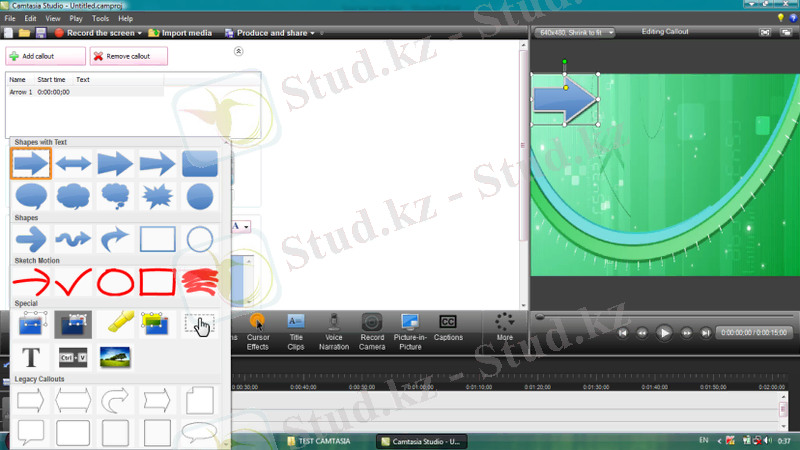Pick the red sketch motion rectangle
The image size is (800, 450).
(158, 282)
